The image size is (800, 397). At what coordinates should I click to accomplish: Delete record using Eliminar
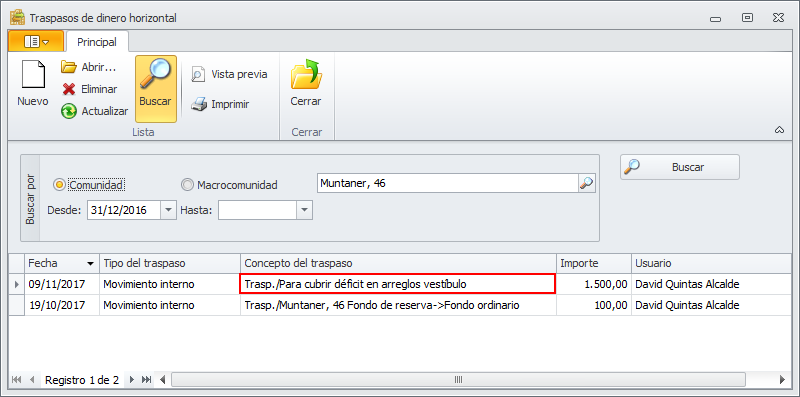(89, 89)
